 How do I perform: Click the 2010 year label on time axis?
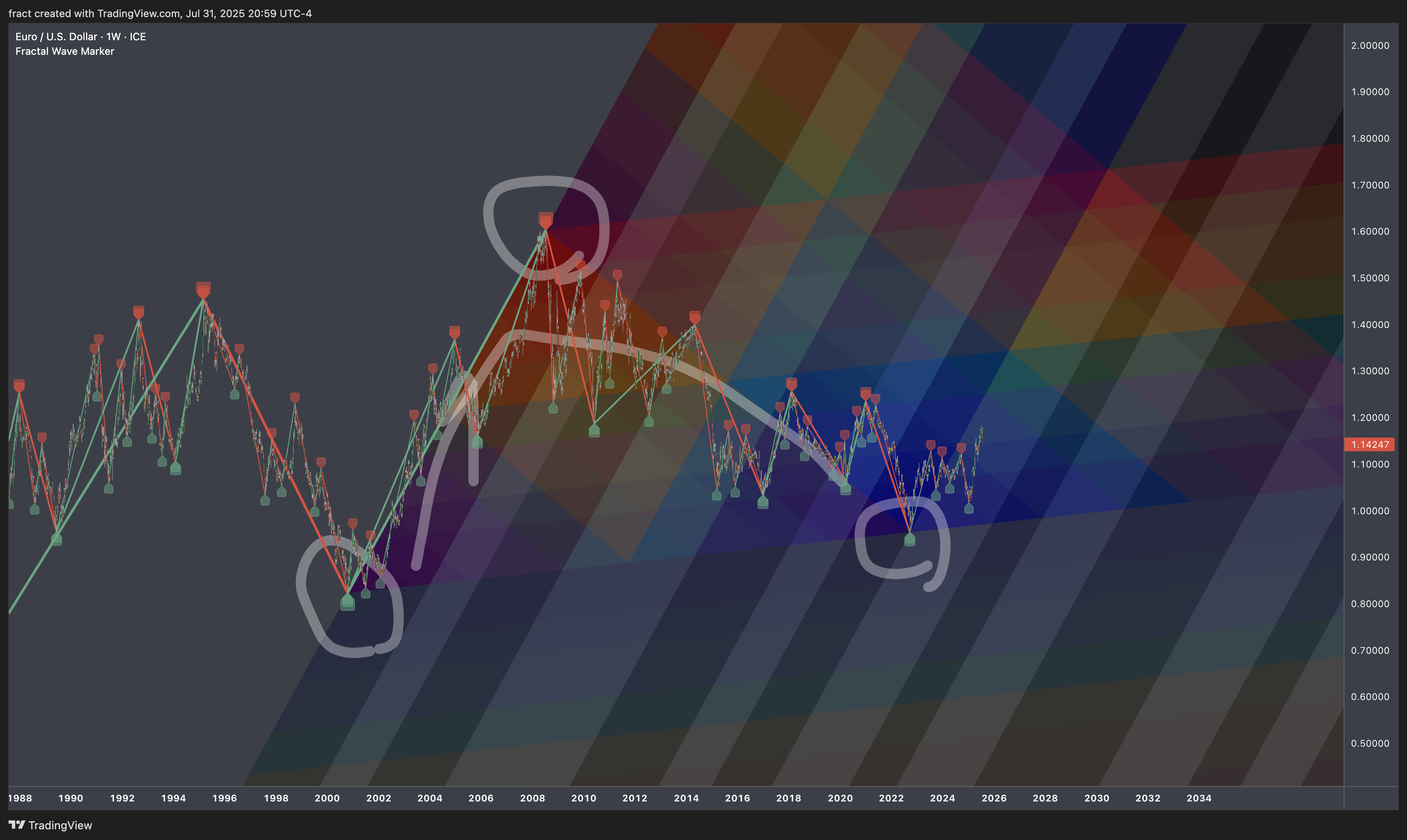[x=584, y=798]
